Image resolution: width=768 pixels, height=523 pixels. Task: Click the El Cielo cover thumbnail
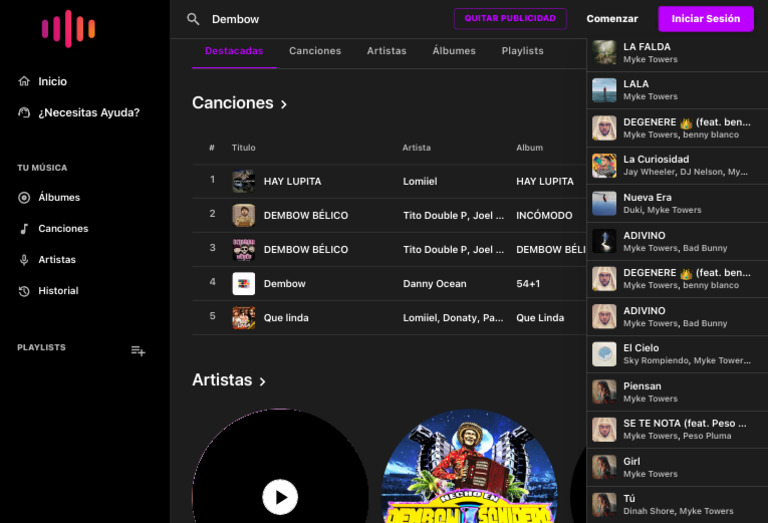[604, 354]
